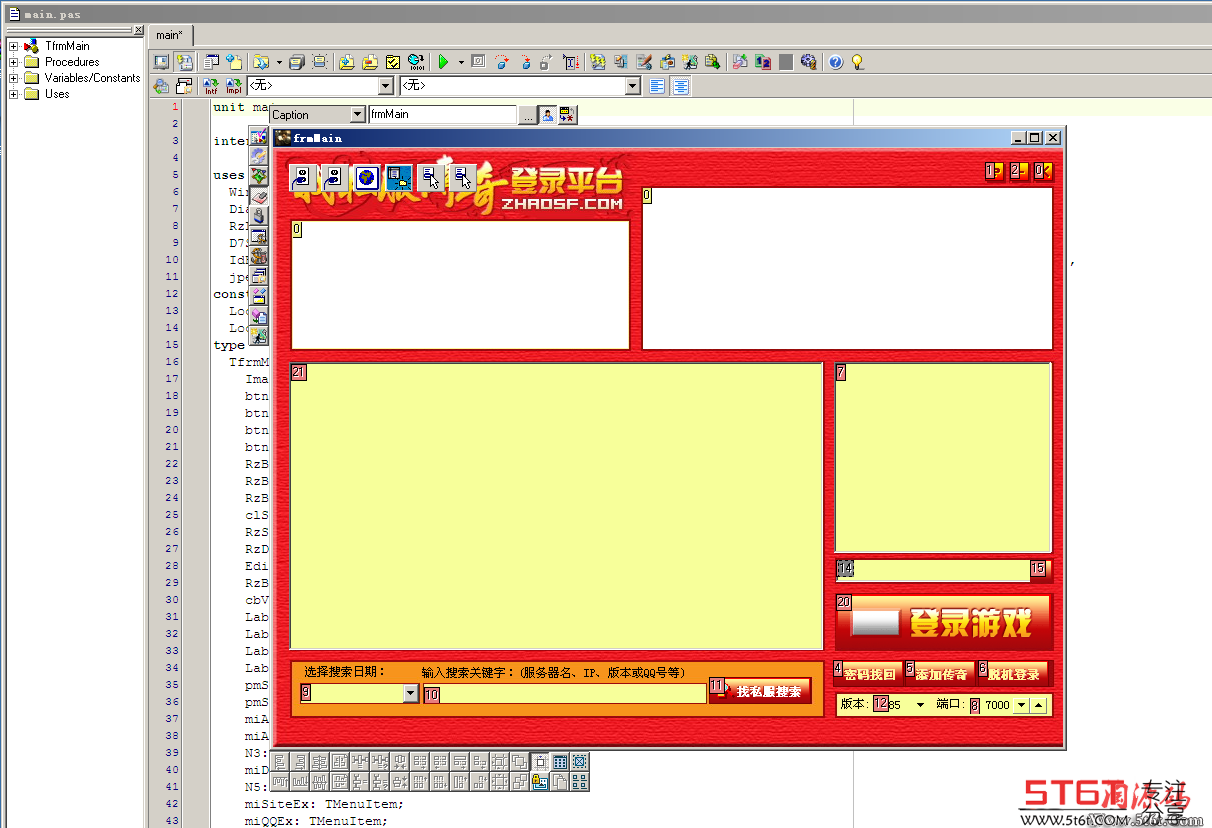Click the ellipsis button beside frmMain field
Viewport: 1212px width, 828px height.
[x=527, y=115]
